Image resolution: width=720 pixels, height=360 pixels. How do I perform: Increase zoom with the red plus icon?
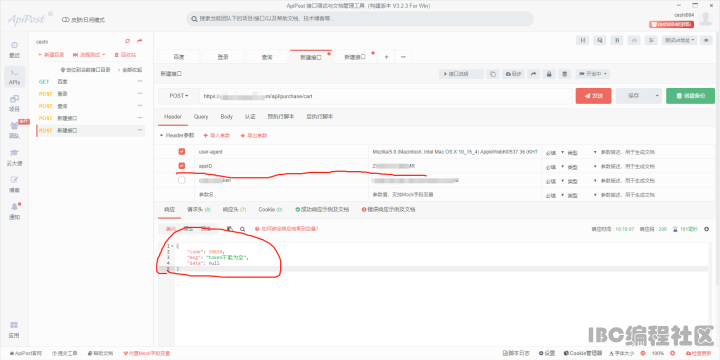click(x=673, y=354)
